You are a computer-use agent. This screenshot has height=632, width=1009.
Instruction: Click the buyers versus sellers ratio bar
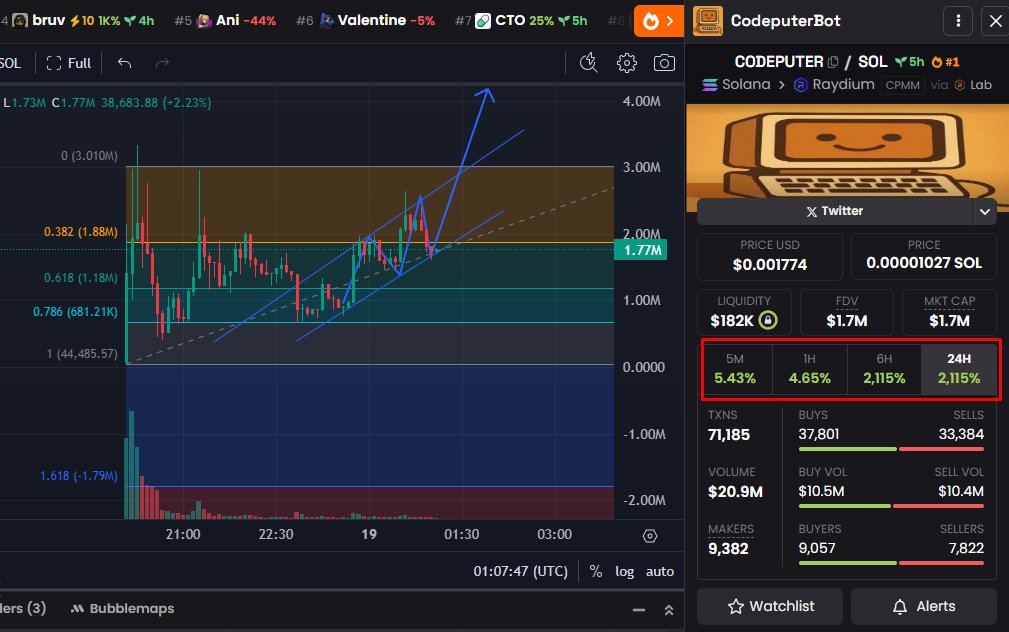click(x=891, y=563)
